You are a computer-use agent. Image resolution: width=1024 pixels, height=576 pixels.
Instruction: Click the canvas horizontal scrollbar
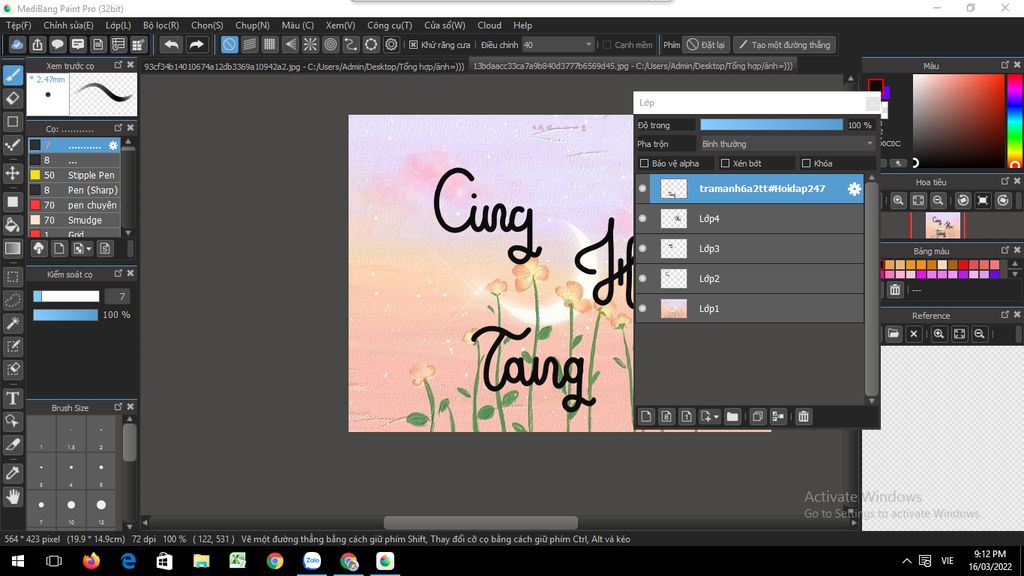click(481, 522)
